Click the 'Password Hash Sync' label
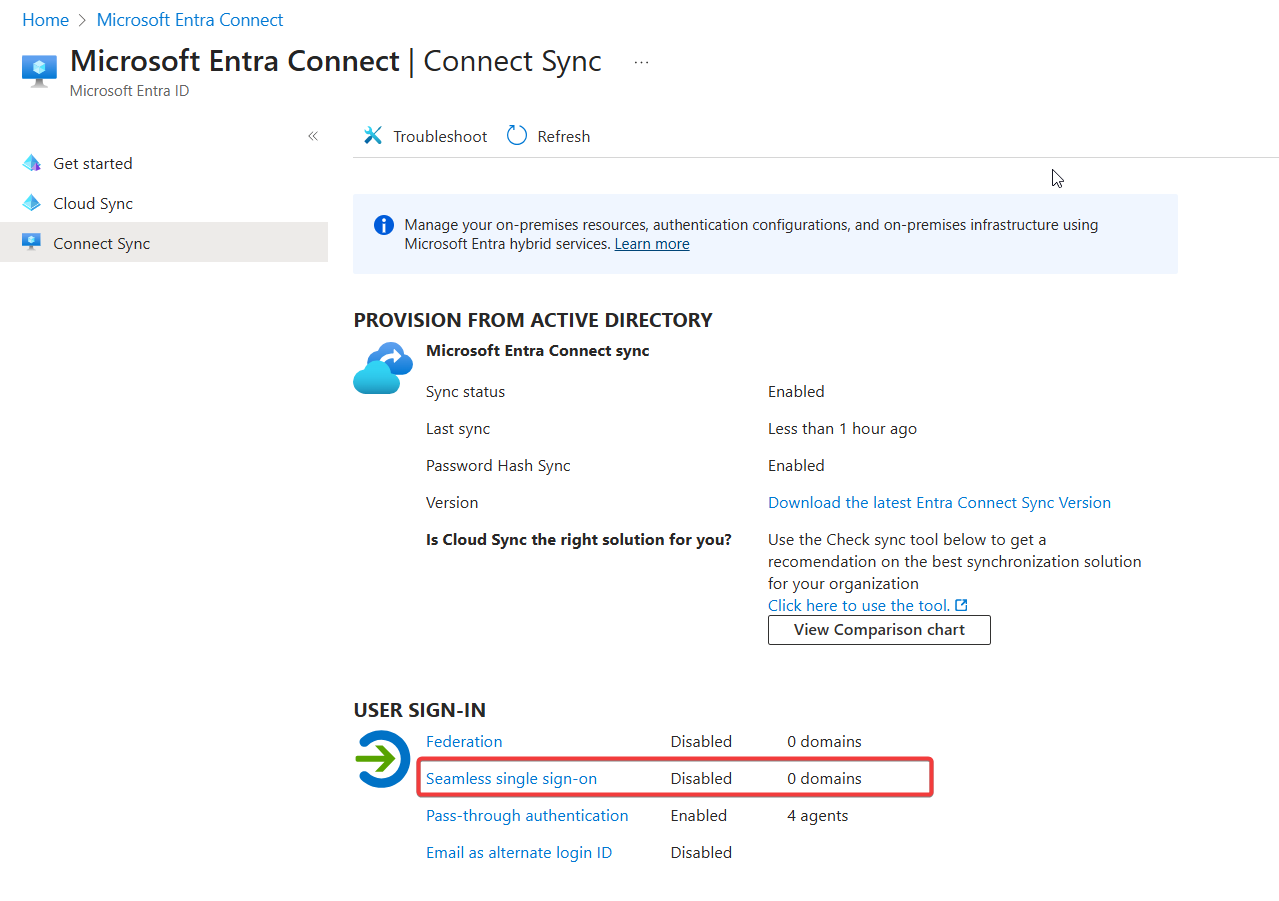This screenshot has width=1279, height=901. [x=498, y=465]
